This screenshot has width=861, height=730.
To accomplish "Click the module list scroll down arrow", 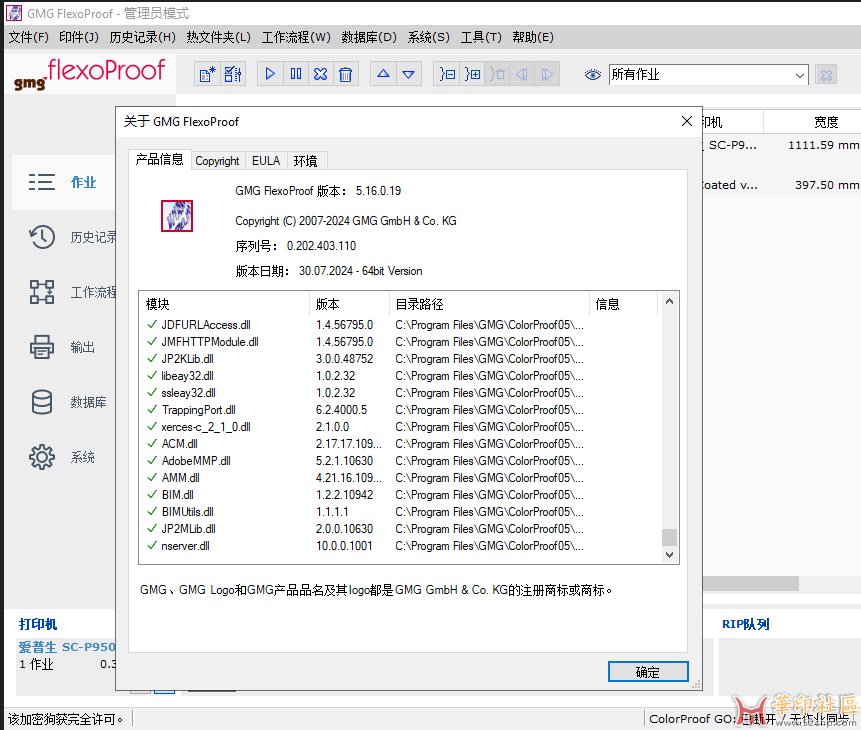I will point(669,554).
